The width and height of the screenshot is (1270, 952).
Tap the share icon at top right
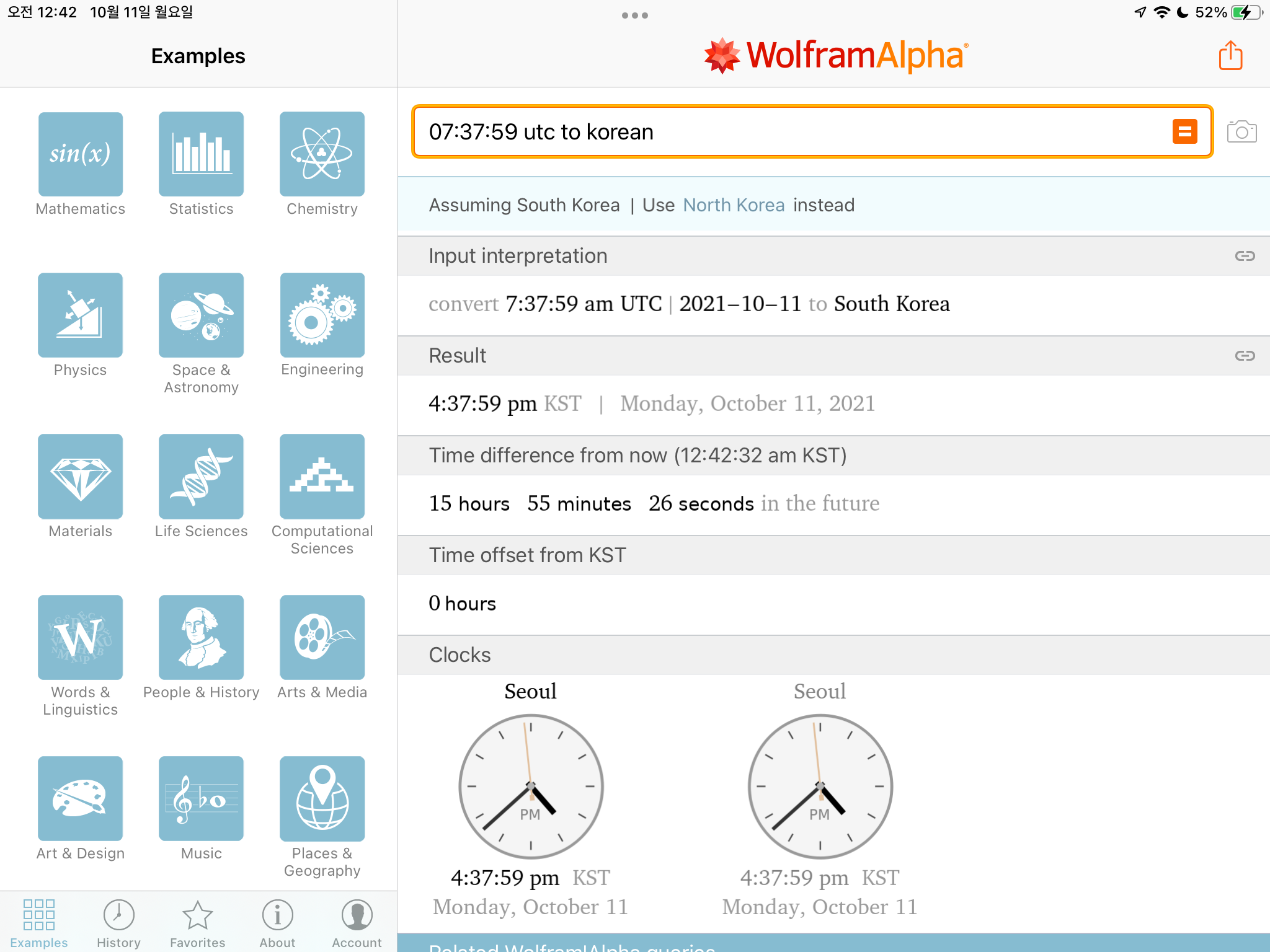(x=1230, y=56)
